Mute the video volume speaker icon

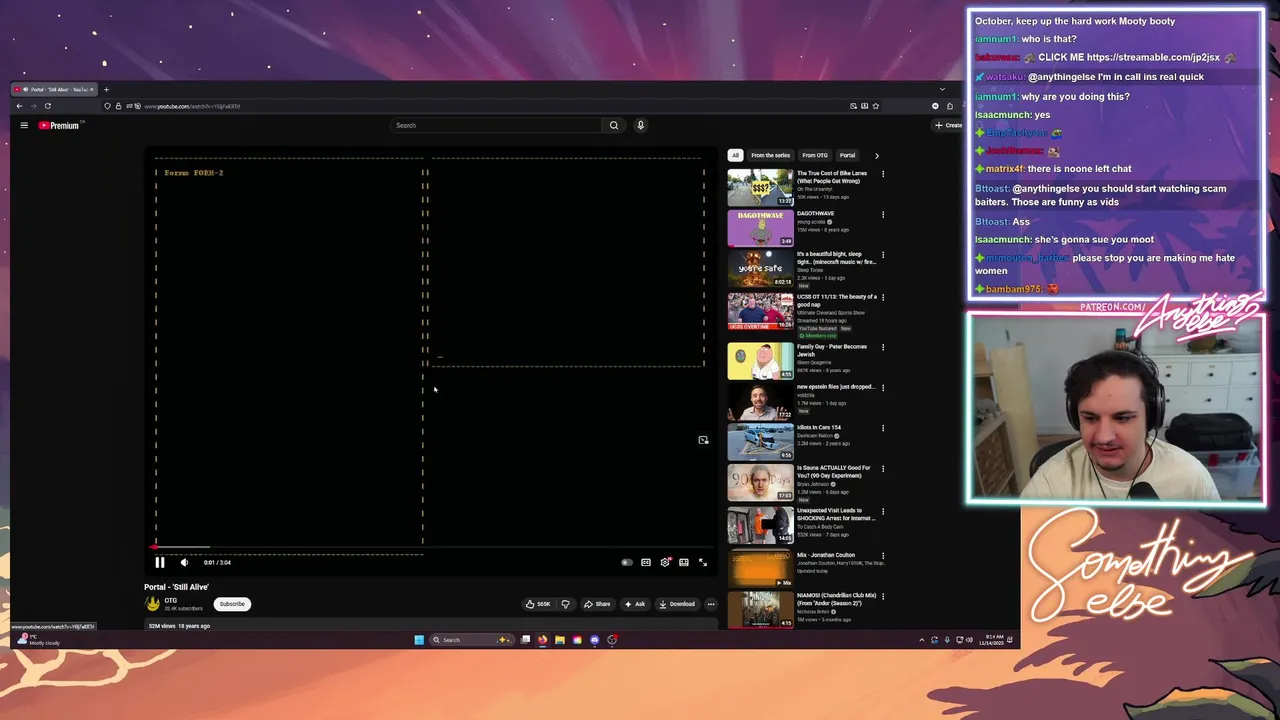coord(184,562)
